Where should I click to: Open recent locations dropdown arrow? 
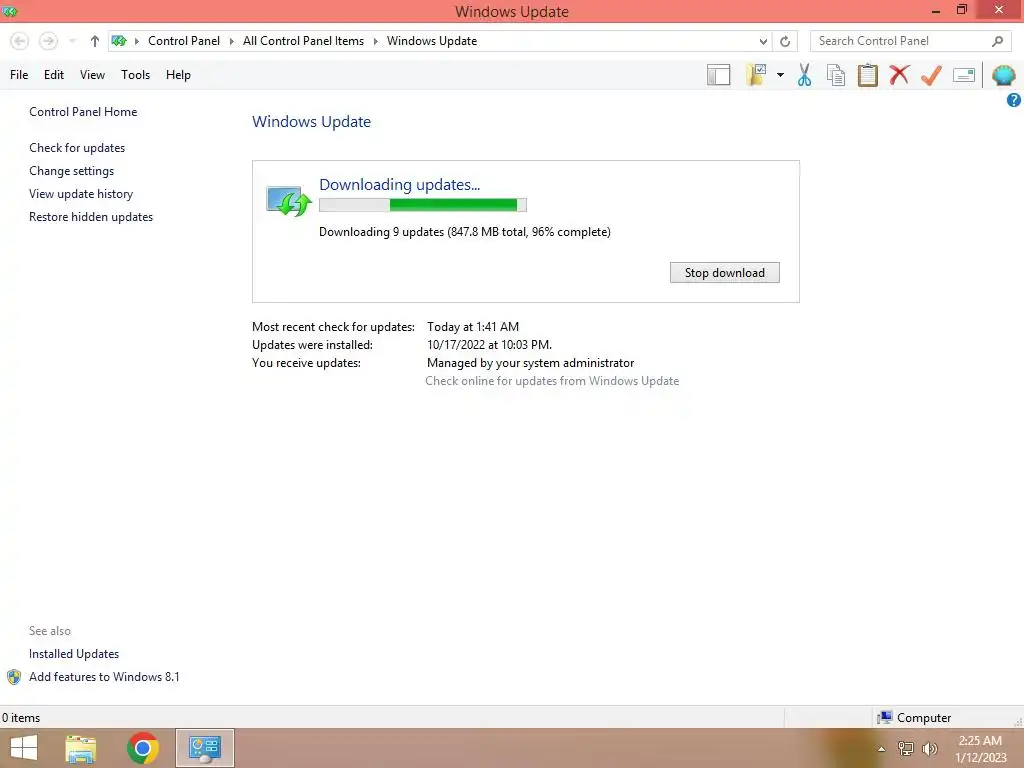[x=72, y=41]
